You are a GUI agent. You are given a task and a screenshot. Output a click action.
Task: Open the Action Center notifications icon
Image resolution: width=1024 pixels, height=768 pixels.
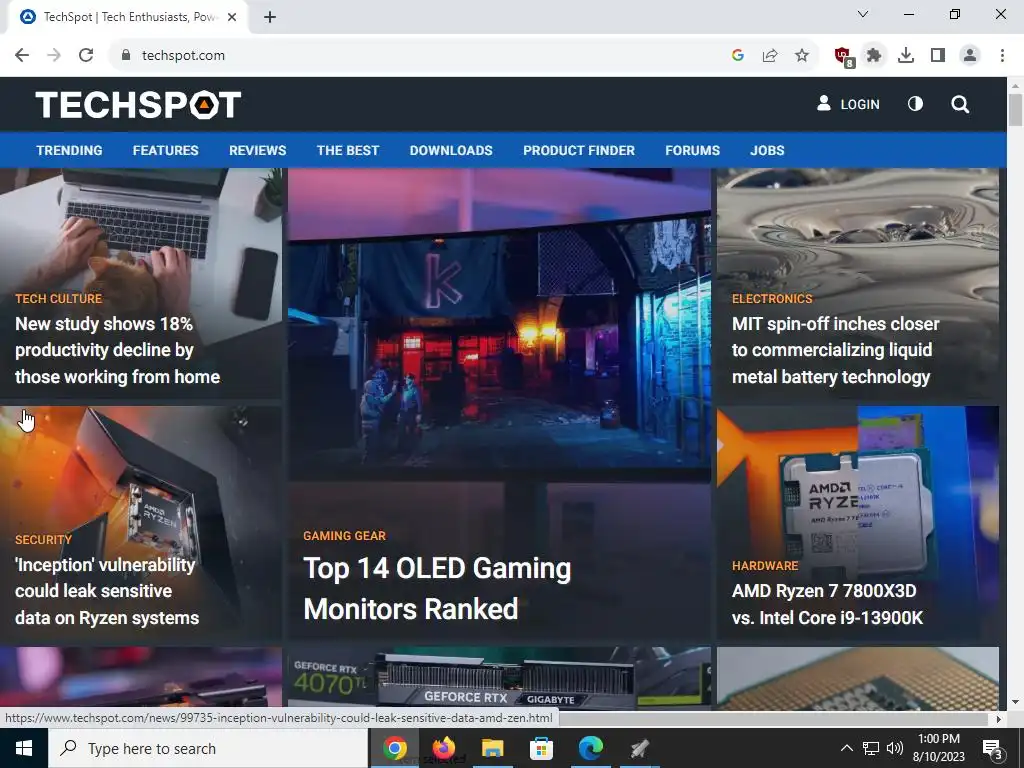(993, 750)
